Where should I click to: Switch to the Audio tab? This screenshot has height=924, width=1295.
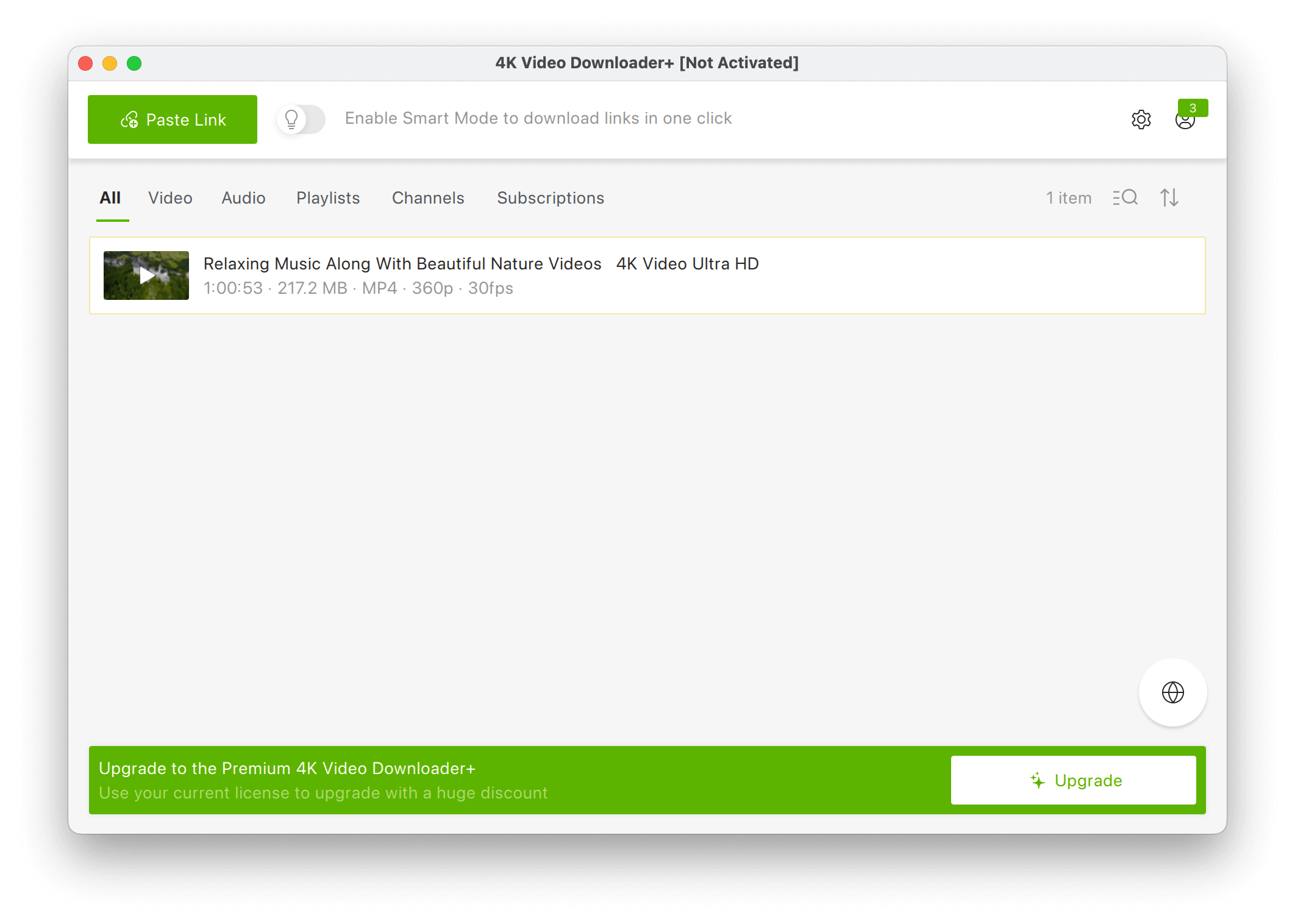[x=243, y=198]
